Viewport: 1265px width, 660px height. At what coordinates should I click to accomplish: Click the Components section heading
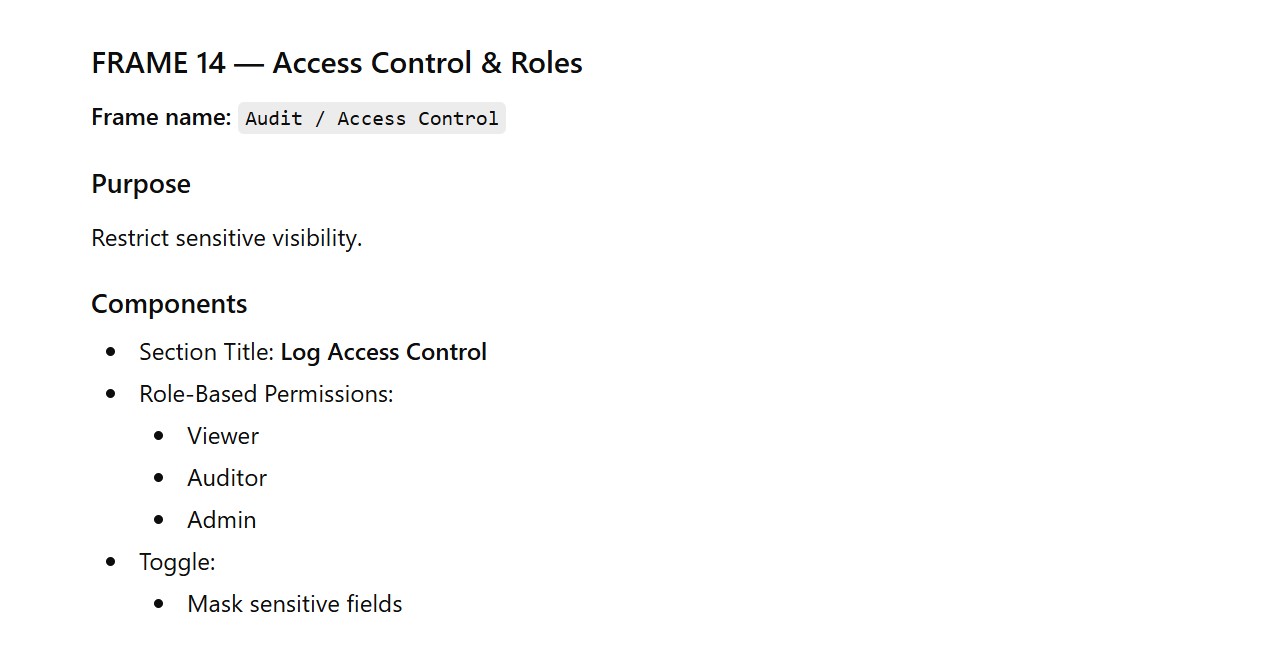pos(169,304)
